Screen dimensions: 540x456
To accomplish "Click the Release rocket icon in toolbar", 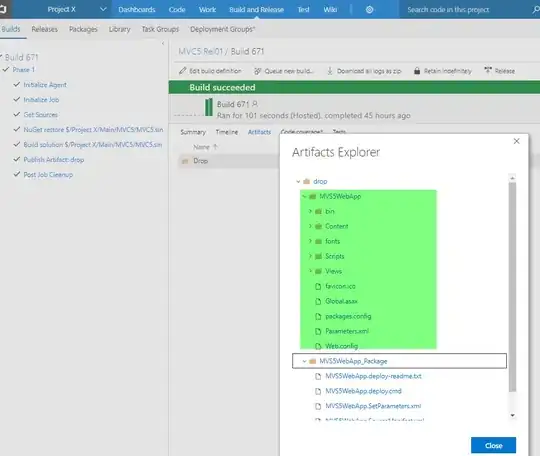I will (x=488, y=71).
